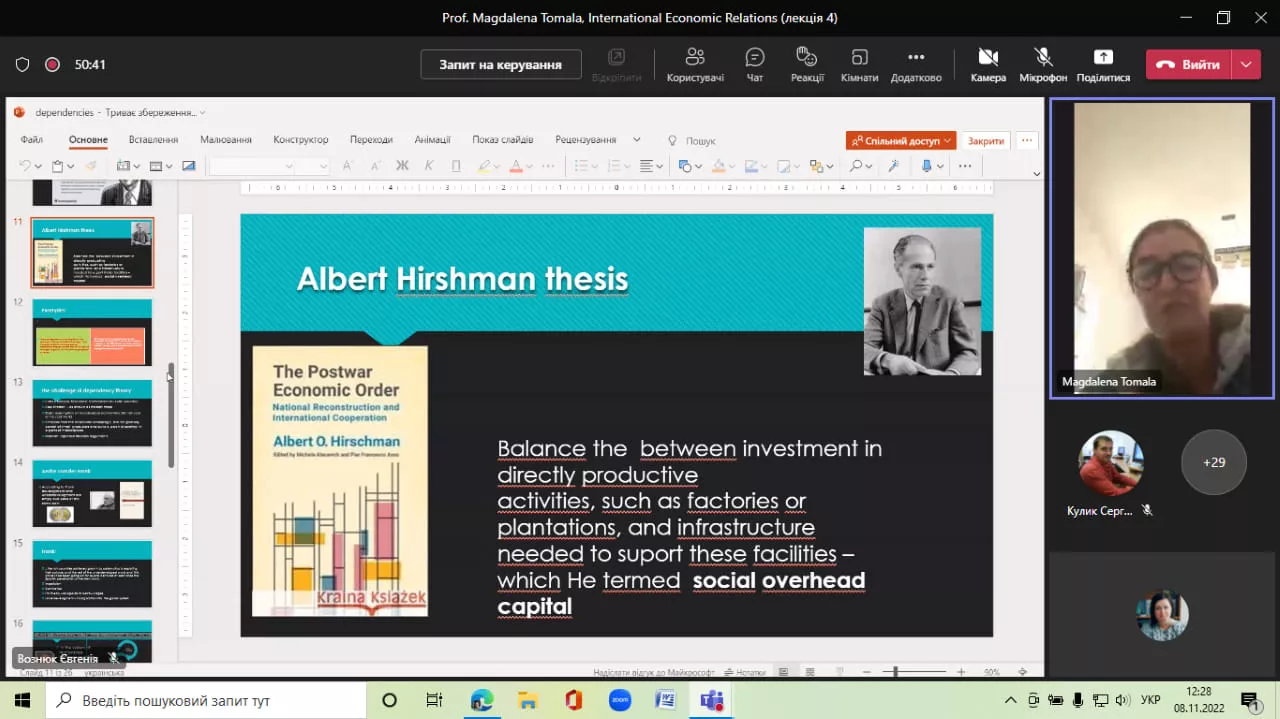Open the Кімнати breakout rooms

point(859,64)
